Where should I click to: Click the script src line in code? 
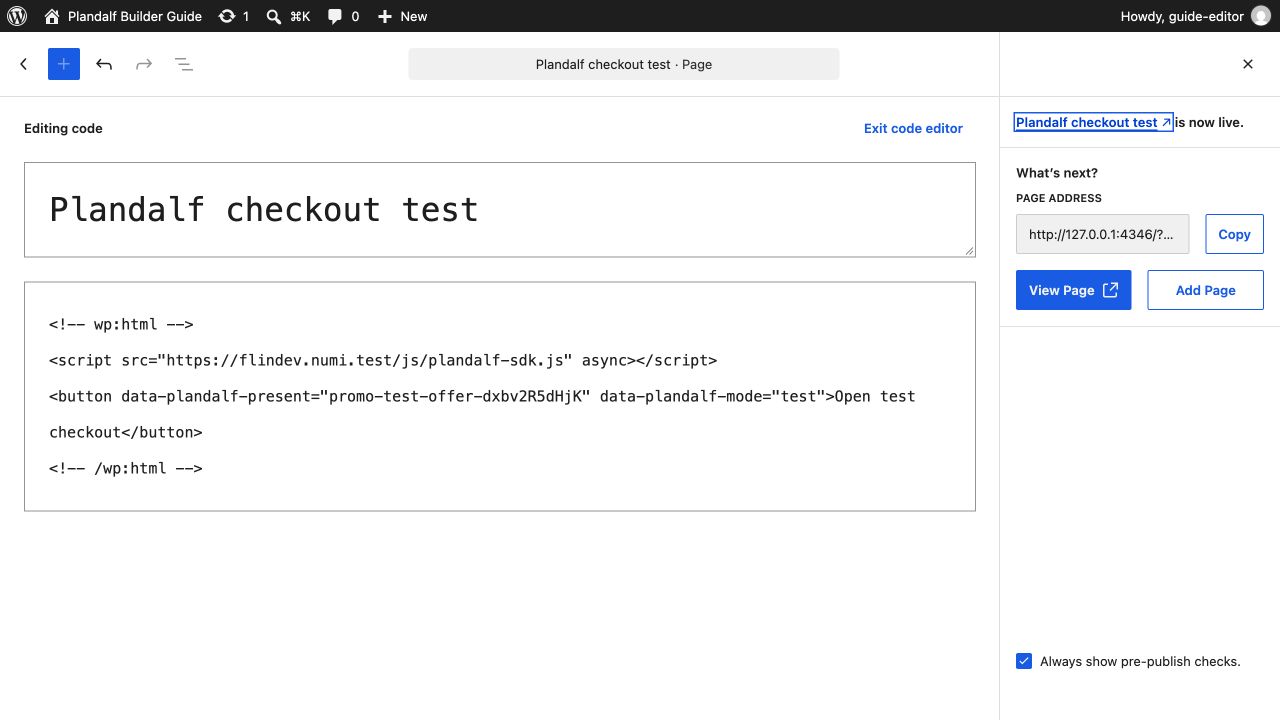click(x=383, y=360)
